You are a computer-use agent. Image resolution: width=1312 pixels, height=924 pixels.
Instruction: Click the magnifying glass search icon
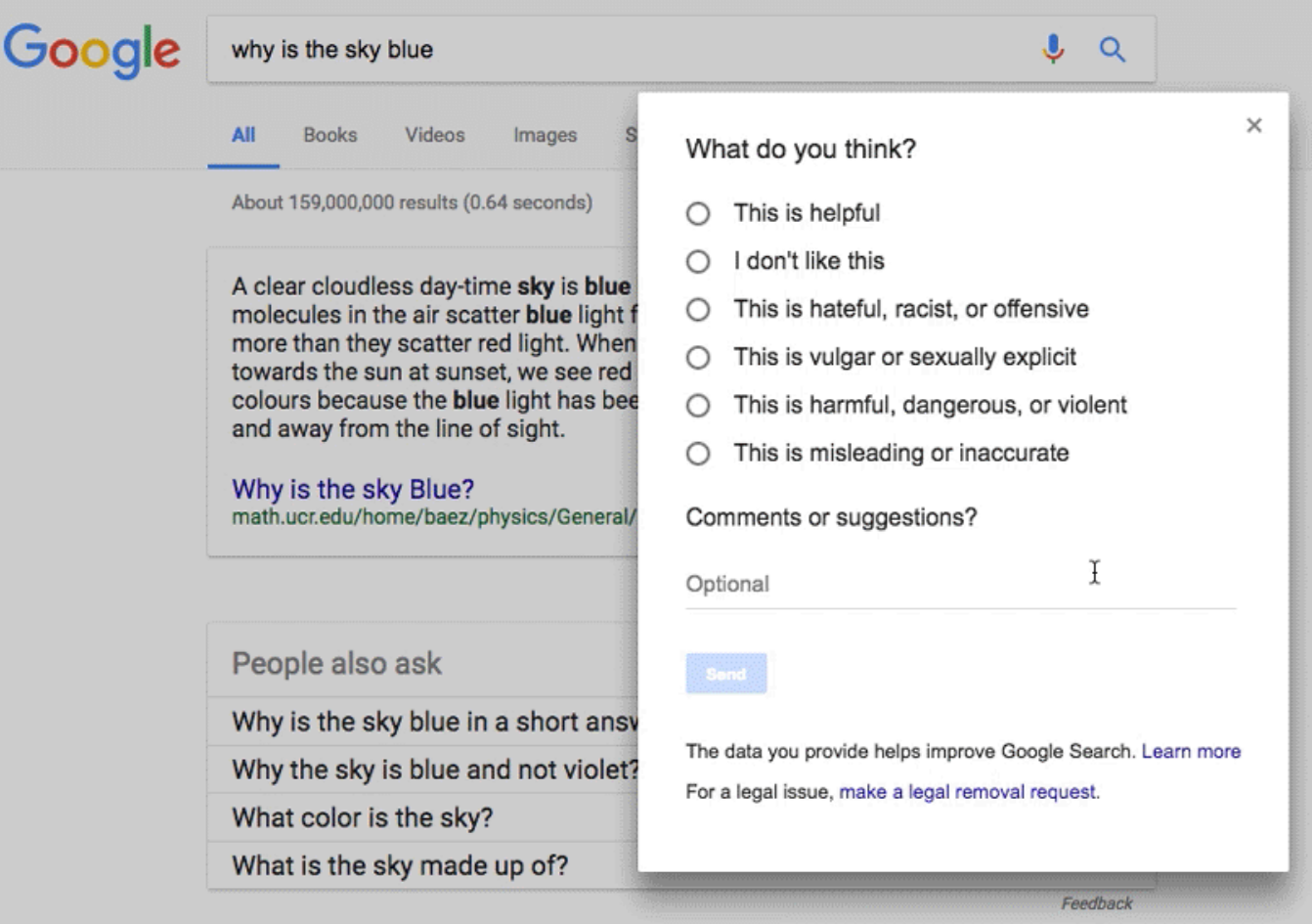1112,49
